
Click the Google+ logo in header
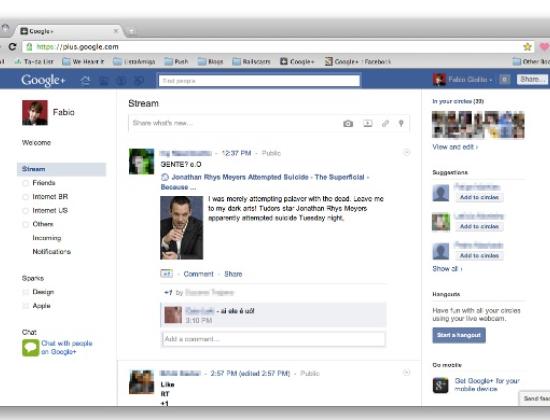click(43, 80)
